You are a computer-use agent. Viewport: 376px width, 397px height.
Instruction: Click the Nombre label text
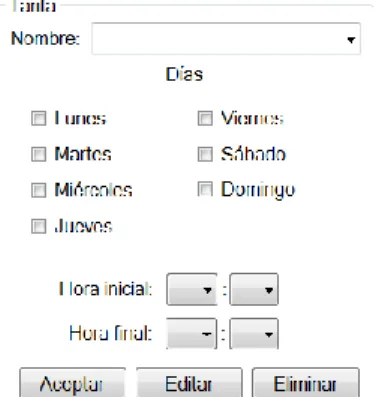(46, 38)
